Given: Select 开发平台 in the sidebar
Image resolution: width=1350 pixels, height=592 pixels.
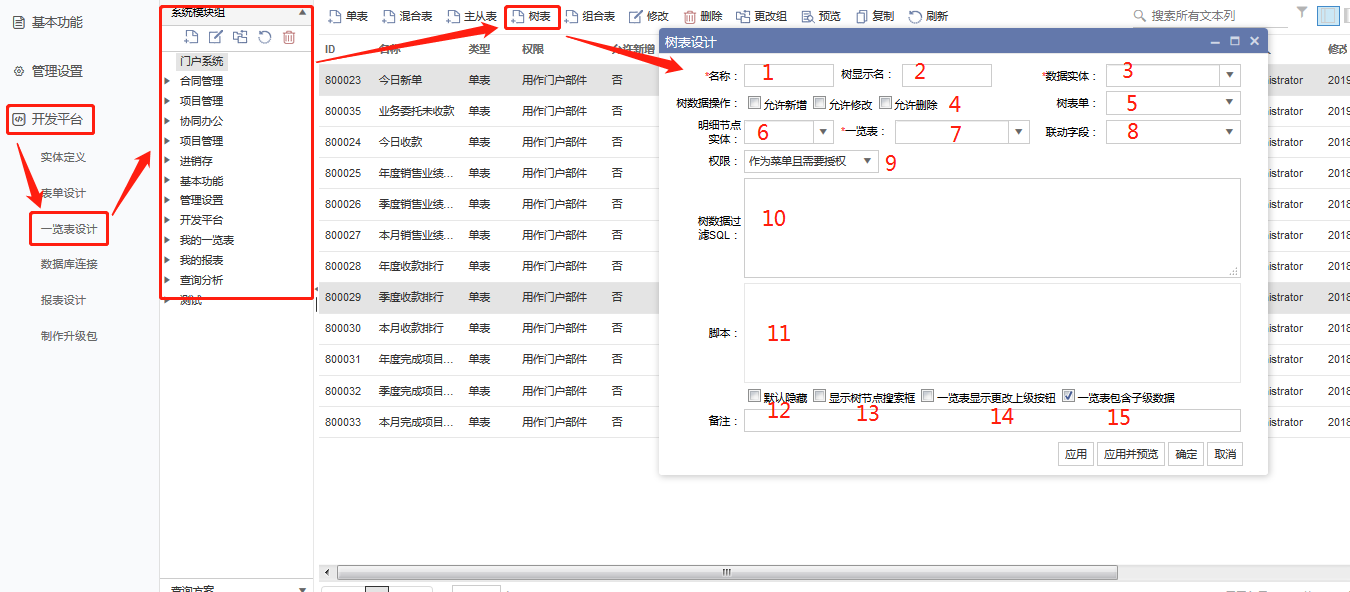Looking at the screenshot, I should point(57,120).
